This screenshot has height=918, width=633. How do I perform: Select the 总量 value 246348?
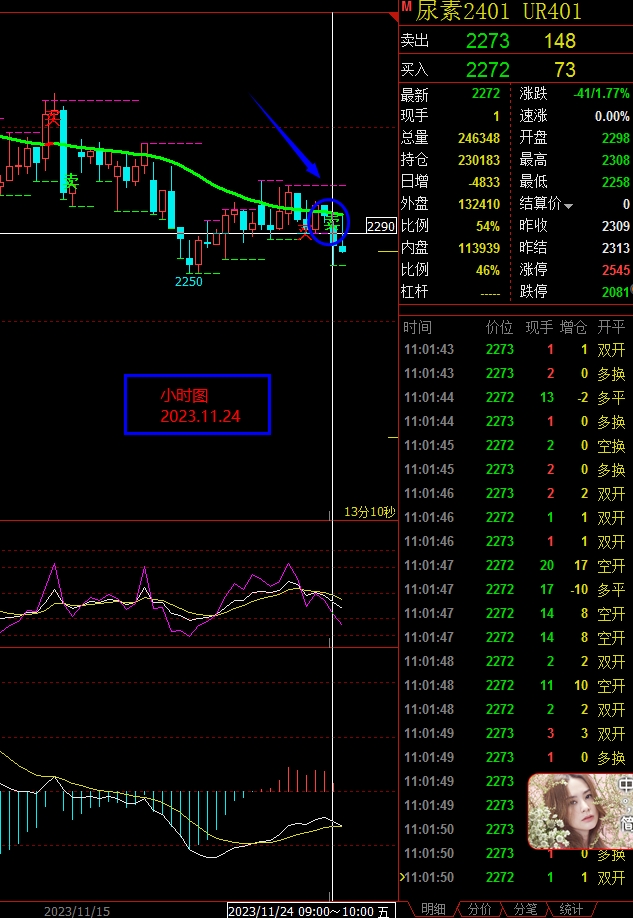(x=478, y=138)
